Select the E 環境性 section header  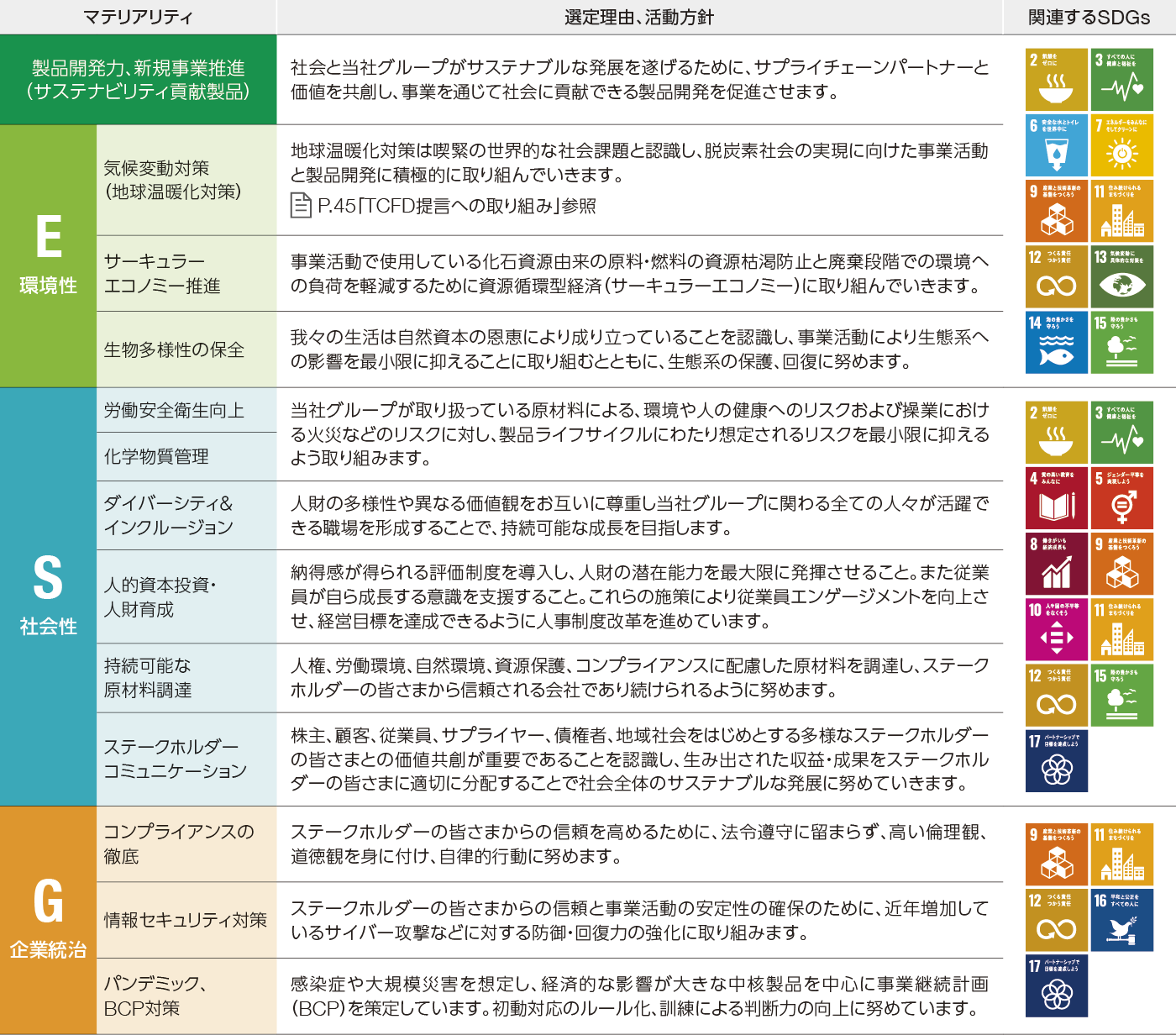pyautogui.click(x=46, y=256)
